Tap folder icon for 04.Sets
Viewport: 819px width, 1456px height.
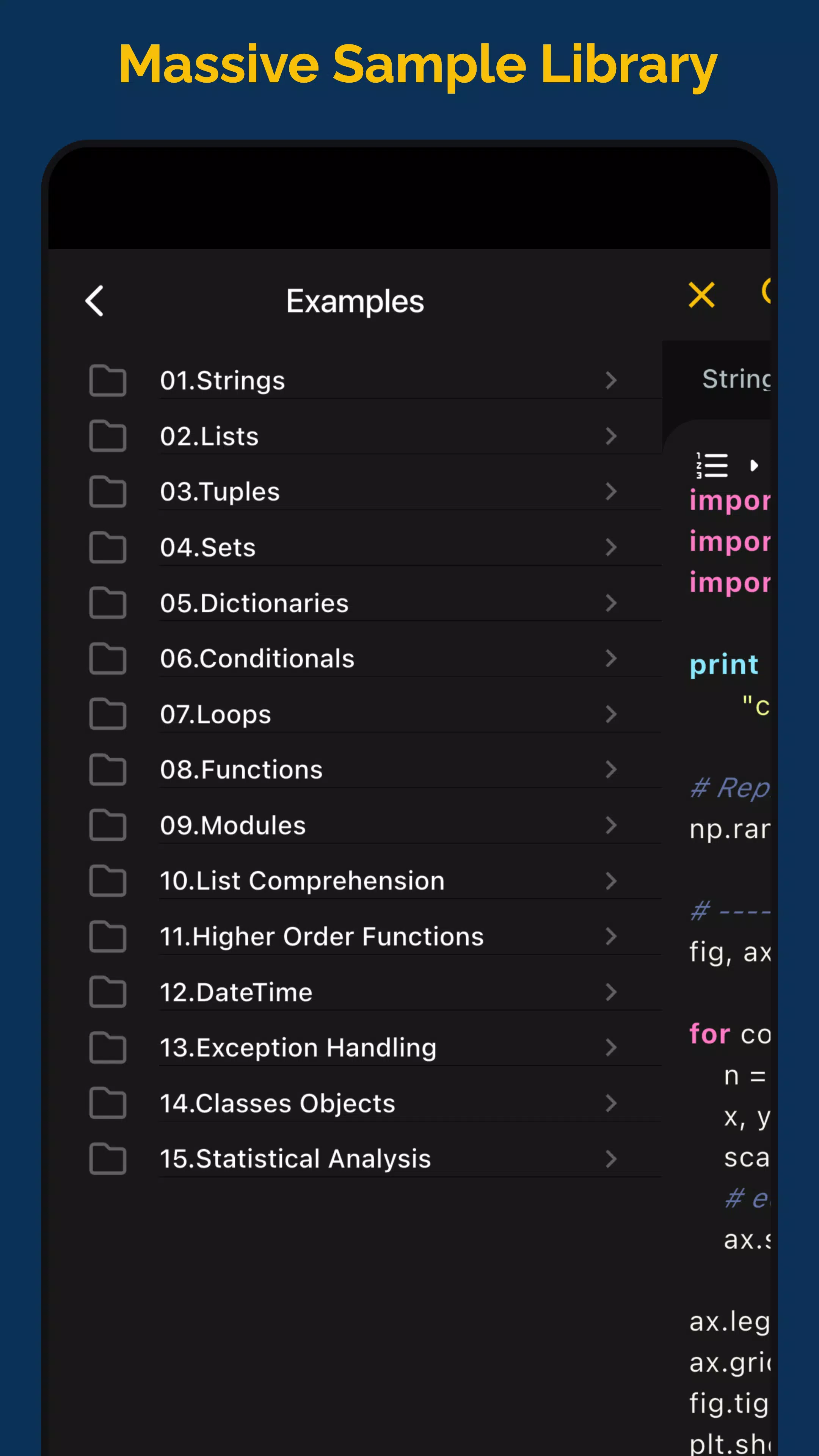(x=107, y=547)
